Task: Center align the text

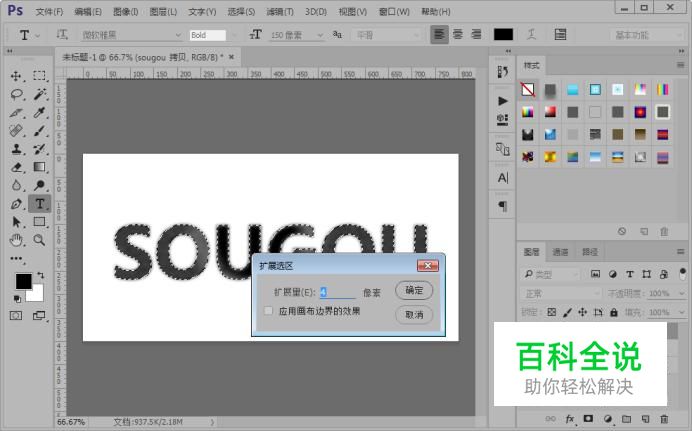Action: pyautogui.click(x=458, y=34)
